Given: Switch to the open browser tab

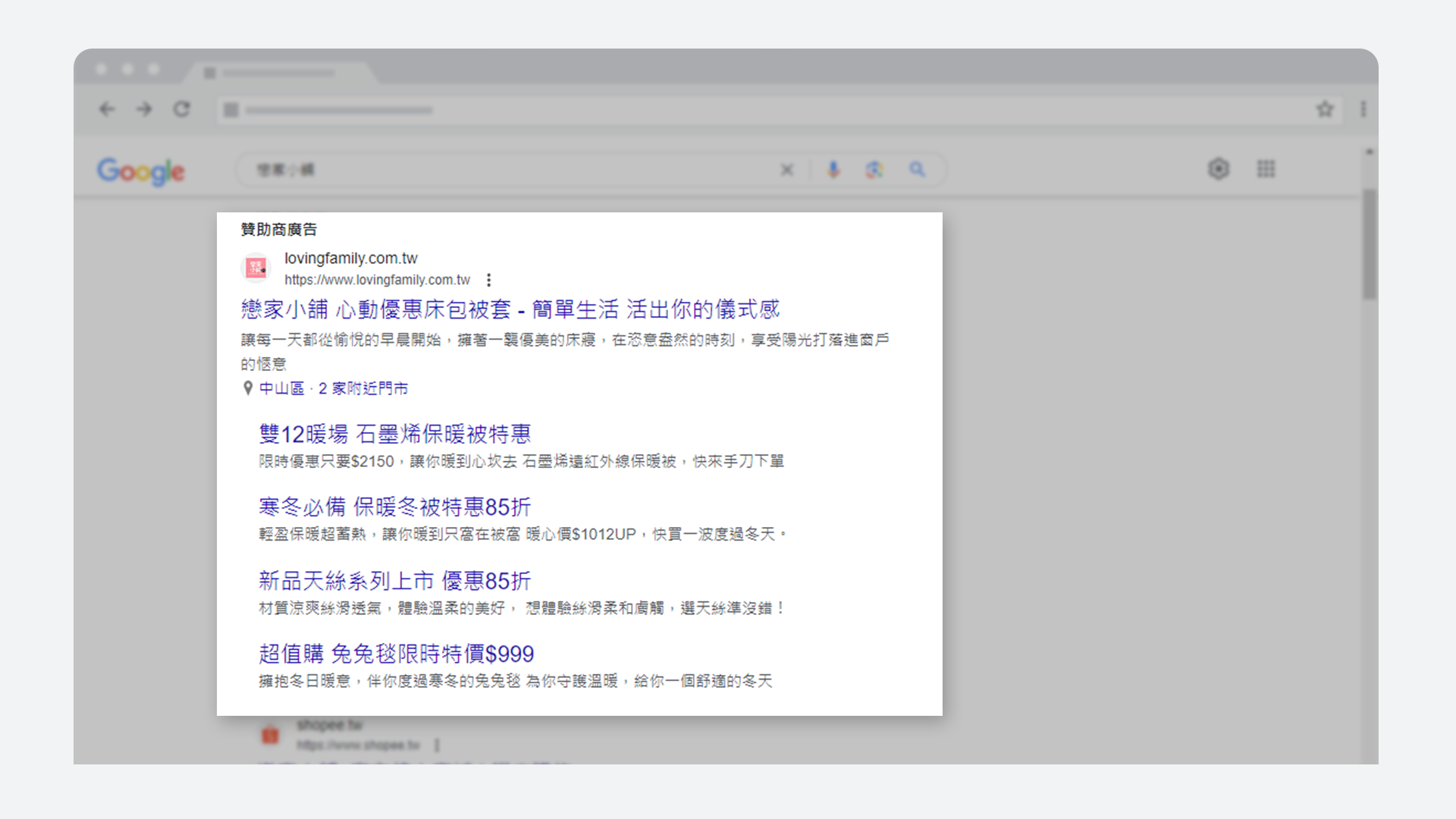Looking at the screenshot, I should [x=281, y=74].
